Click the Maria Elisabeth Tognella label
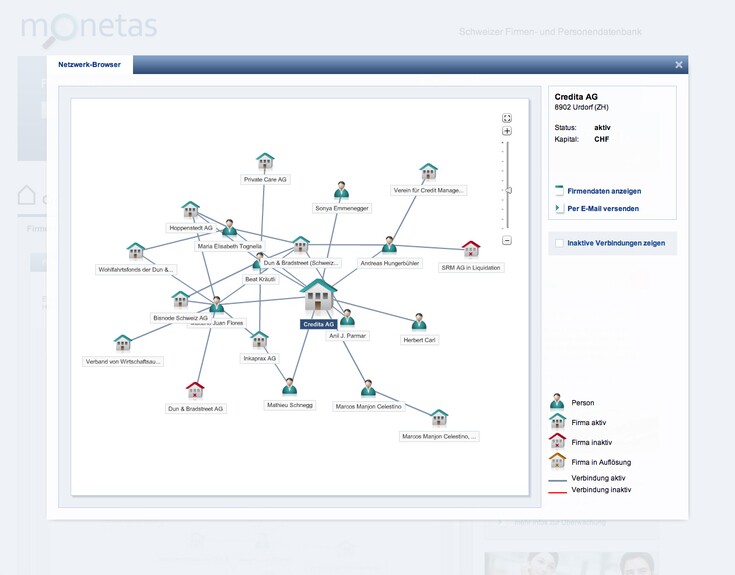This screenshot has height=575, width=735. tap(230, 246)
